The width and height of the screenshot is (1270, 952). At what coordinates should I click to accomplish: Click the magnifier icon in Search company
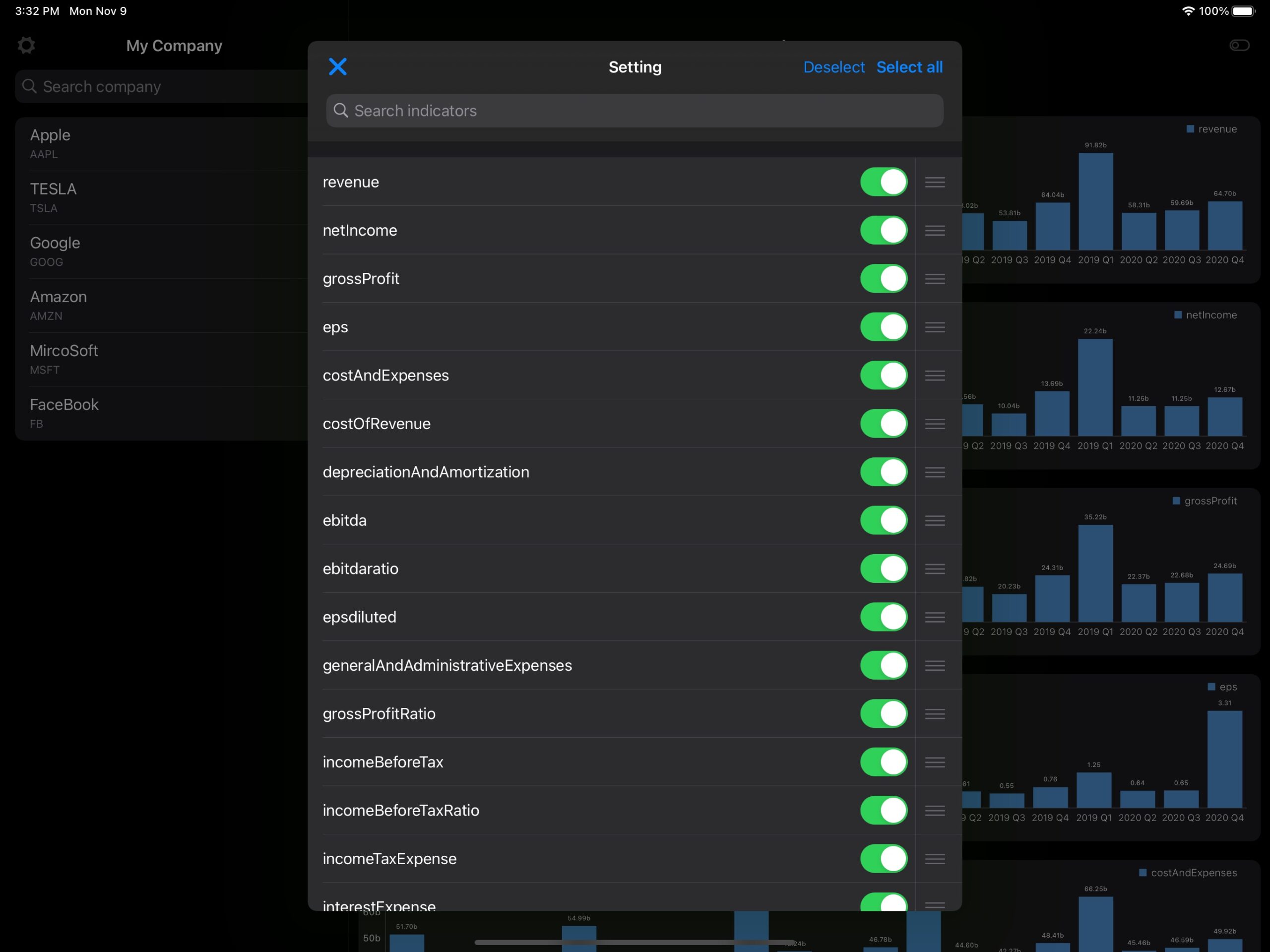click(29, 86)
